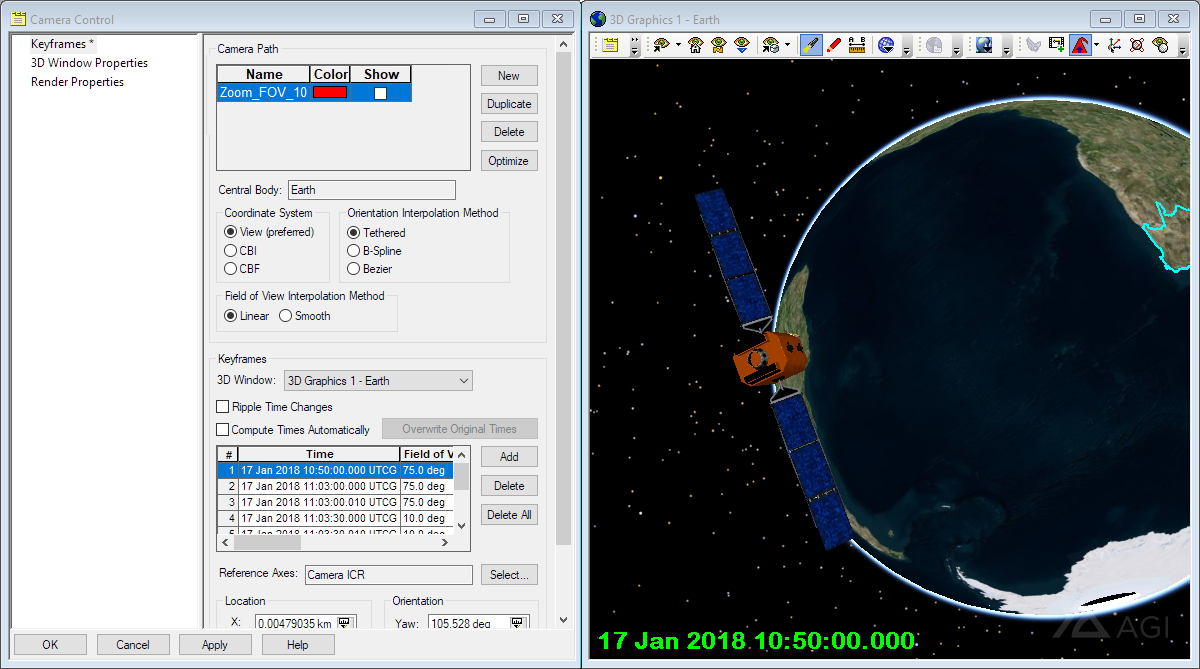1200x669 pixels.
Task: Select Keyframes in the left tree
Action: point(62,44)
